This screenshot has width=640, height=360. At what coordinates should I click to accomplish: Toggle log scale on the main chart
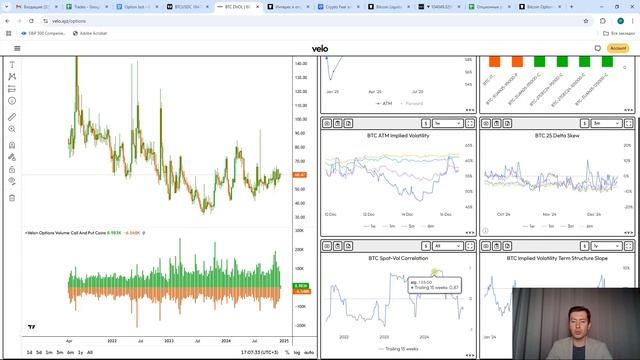tap(297, 352)
